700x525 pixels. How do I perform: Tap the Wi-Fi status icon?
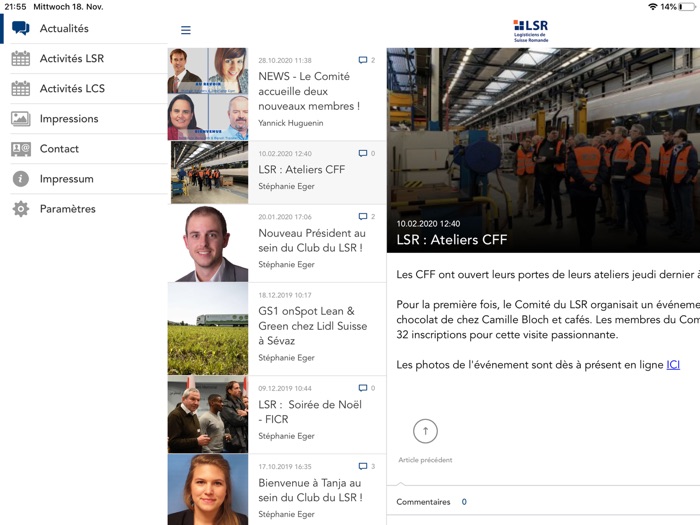tap(653, 7)
